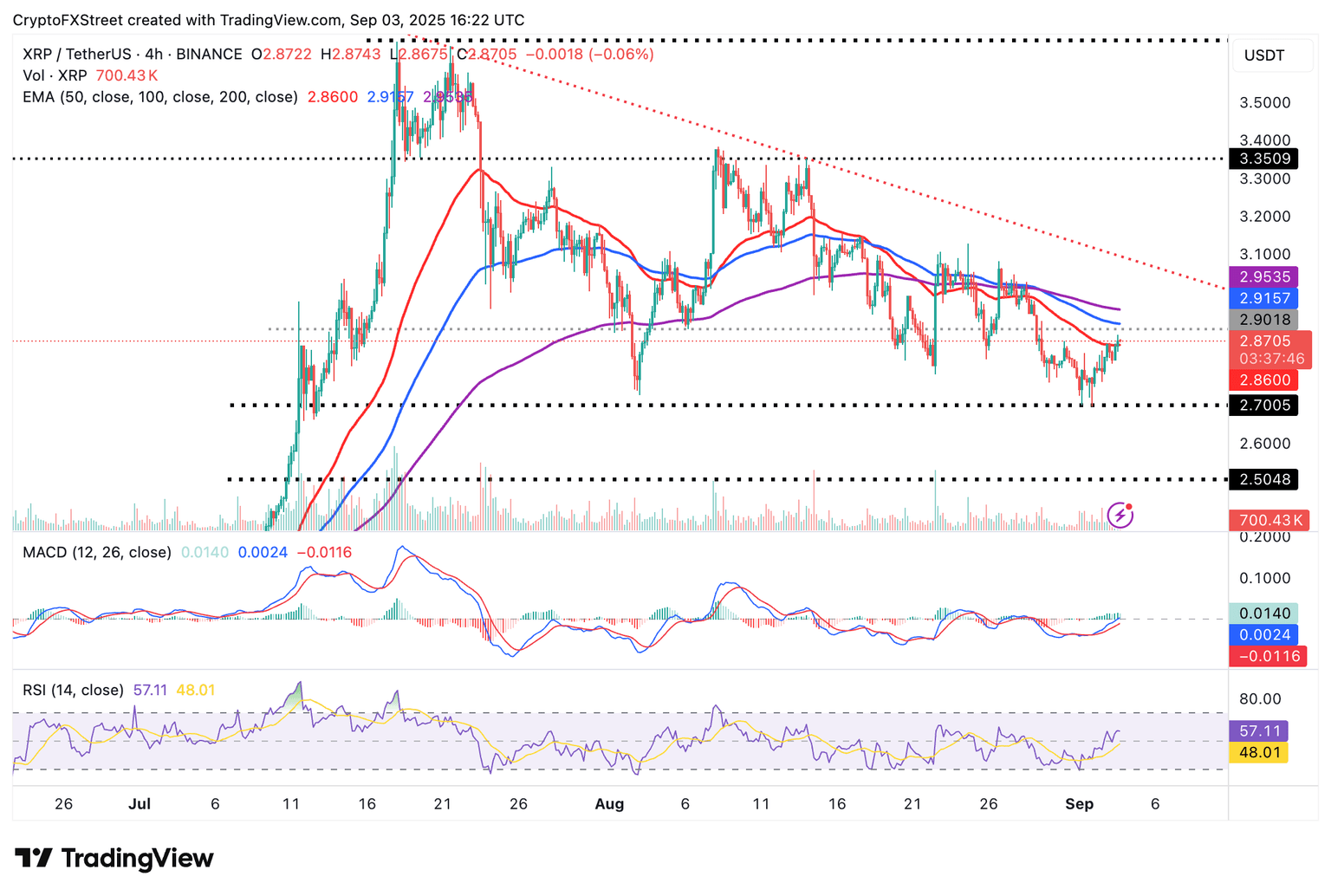This screenshot has width=1331, height=896.
Task: Click the yellow 48.01 RSI average tag
Action: coord(1259,752)
